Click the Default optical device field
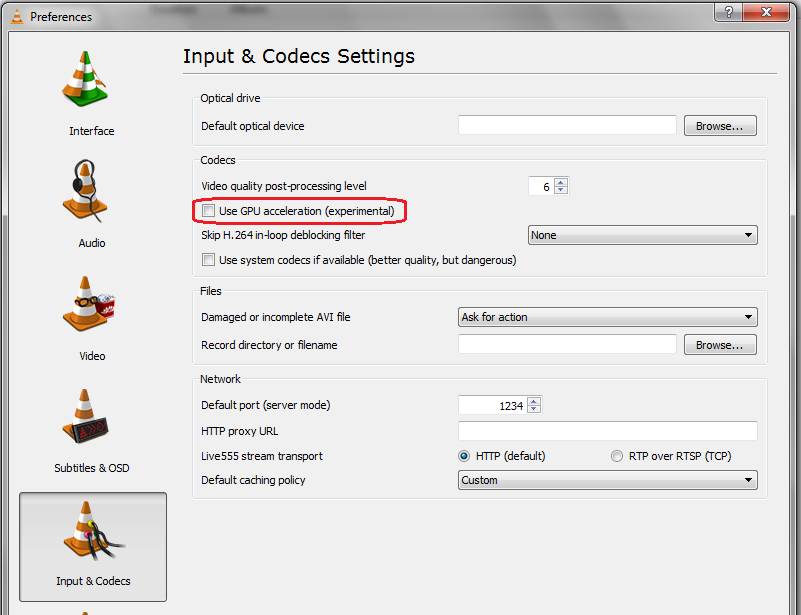This screenshot has width=801, height=615. (568, 126)
